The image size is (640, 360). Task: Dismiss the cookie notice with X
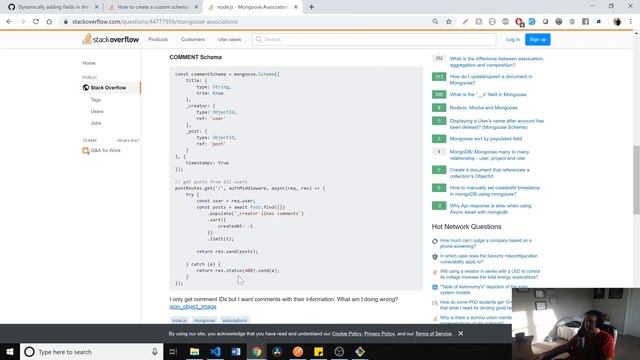tap(460, 333)
